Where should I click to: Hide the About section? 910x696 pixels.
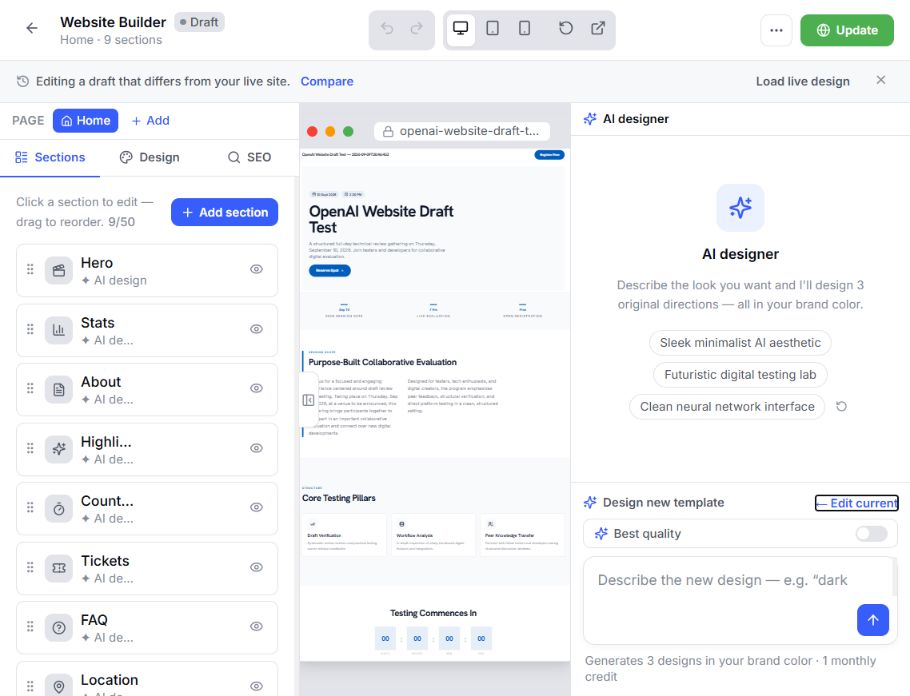click(x=257, y=388)
